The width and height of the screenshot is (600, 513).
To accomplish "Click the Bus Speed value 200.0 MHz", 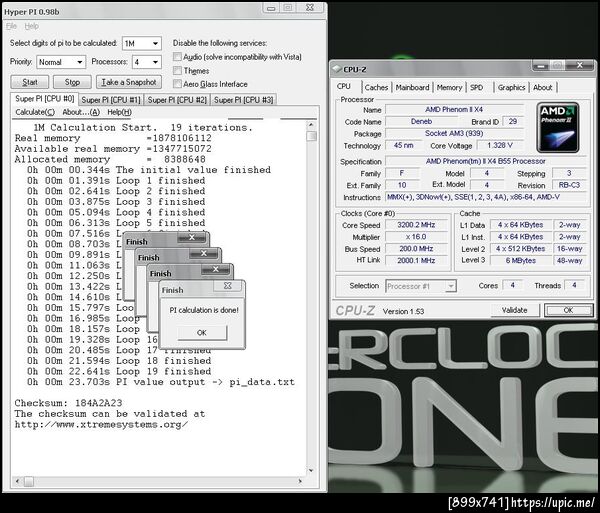I will click(x=416, y=249).
